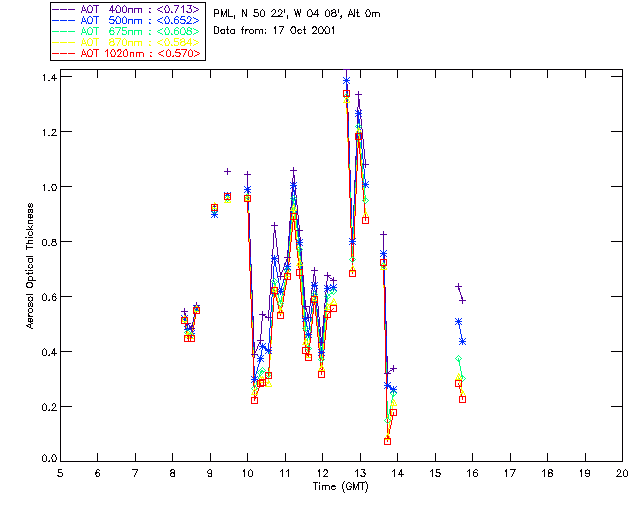Click the AOT 1020nm legend entry
640x512 pixels.
[127, 53]
